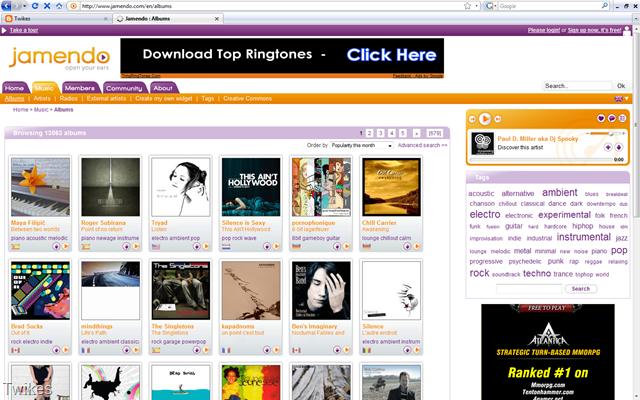Play the Tryad Listen album
The image size is (640, 400).
(x=206, y=246)
